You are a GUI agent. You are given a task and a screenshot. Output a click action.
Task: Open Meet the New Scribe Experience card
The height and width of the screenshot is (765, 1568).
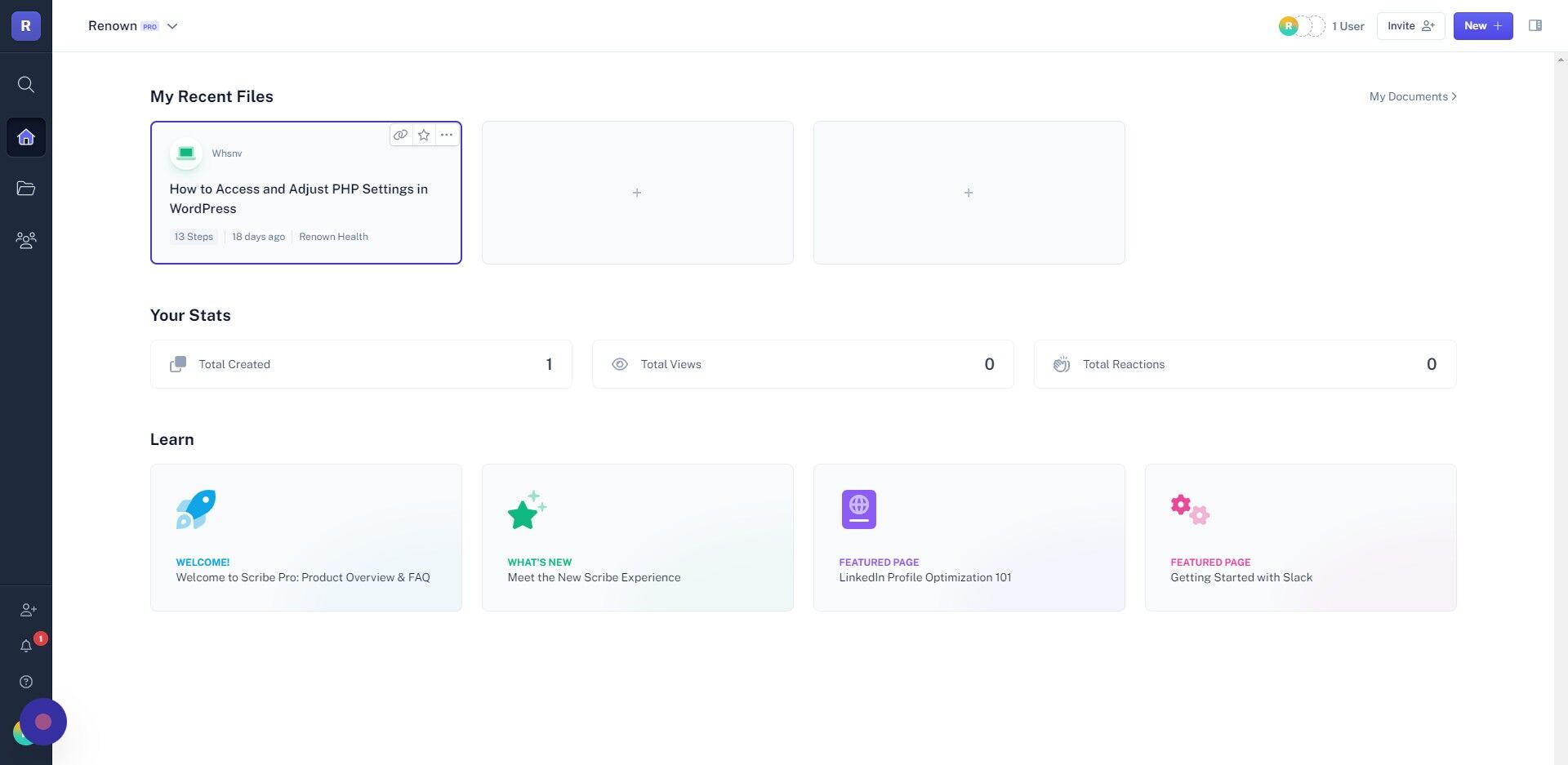(x=638, y=537)
